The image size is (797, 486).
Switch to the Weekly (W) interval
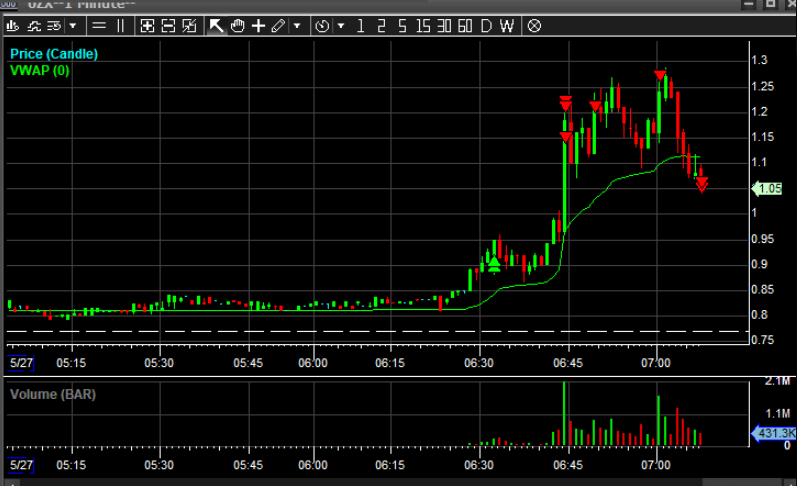(x=507, y=25)
